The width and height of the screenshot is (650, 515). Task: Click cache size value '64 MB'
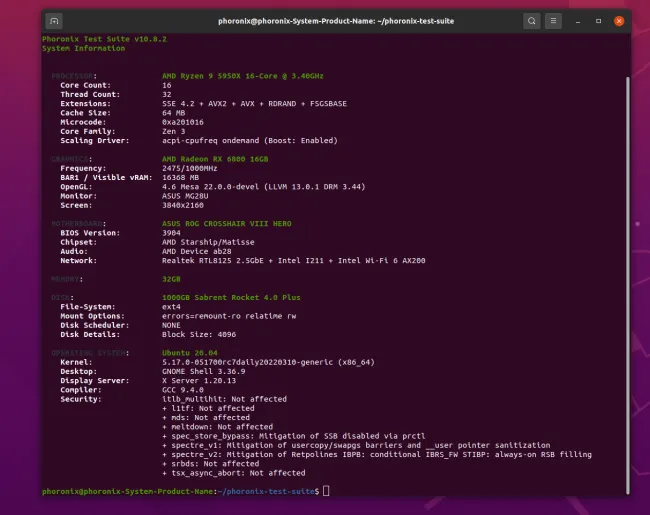point(173,113)
